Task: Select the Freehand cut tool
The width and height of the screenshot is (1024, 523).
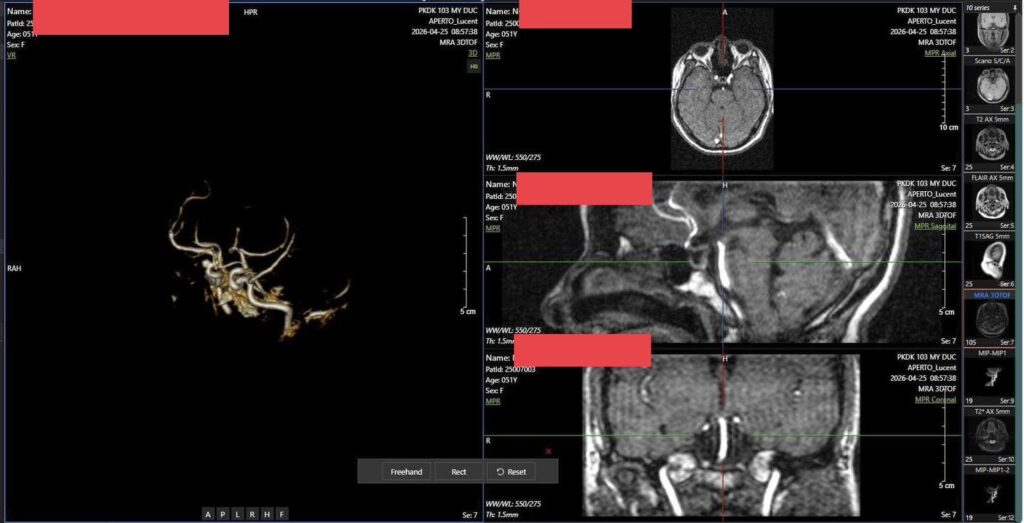Action: (x=406, y=471)
